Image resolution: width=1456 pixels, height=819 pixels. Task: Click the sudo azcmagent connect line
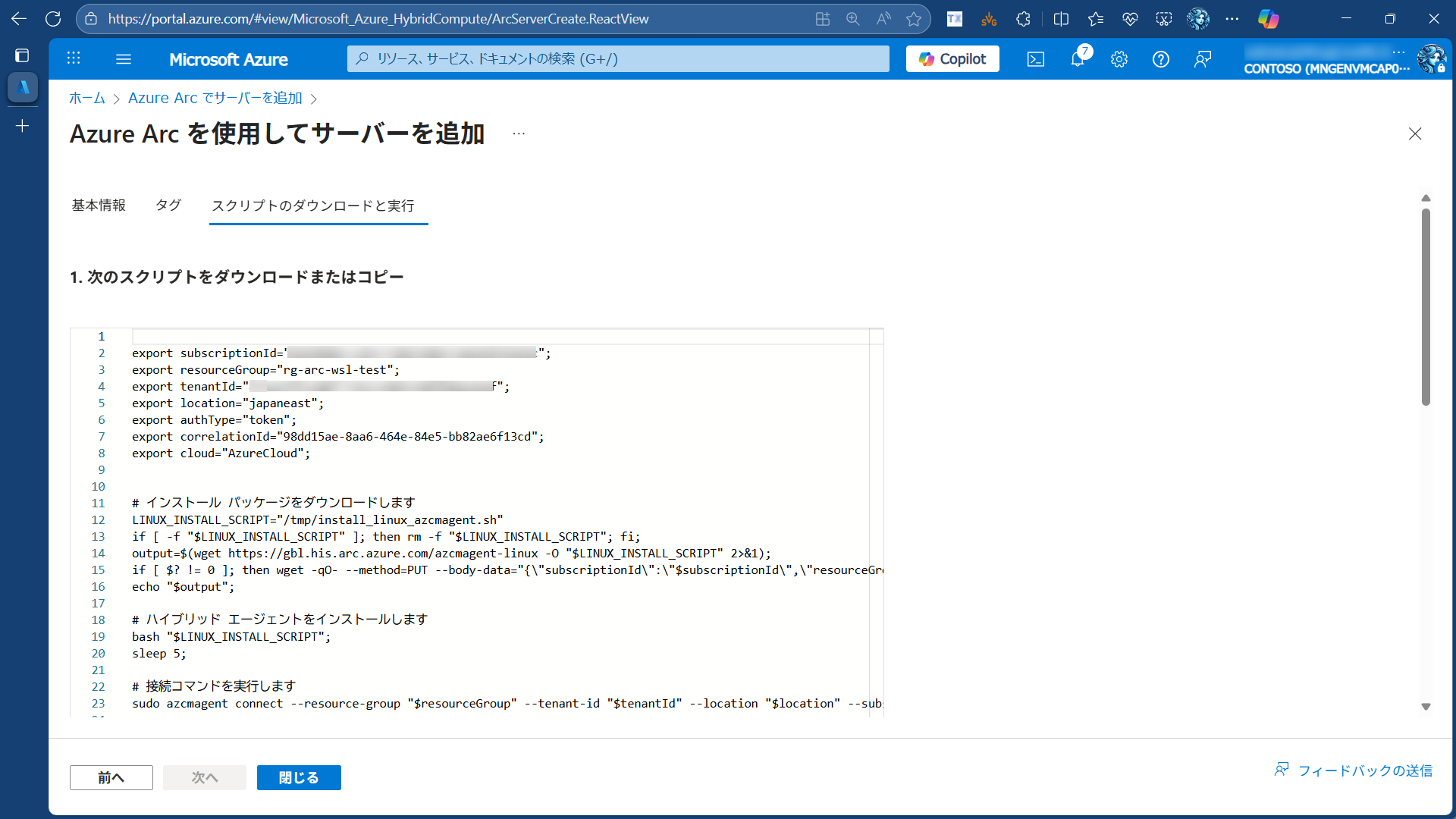pos(507,704)
